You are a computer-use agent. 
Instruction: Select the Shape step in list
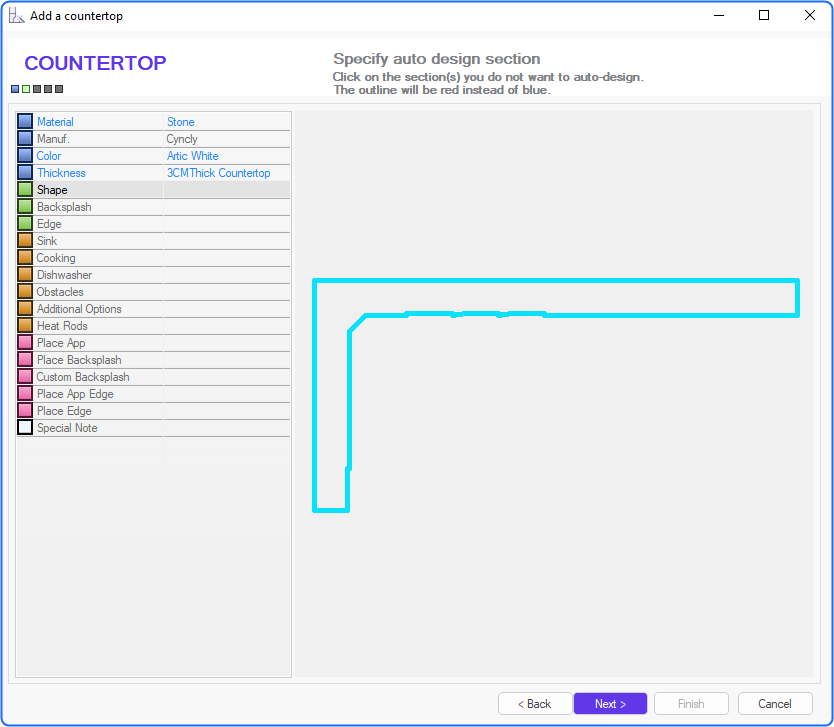[x=52, y=190]
